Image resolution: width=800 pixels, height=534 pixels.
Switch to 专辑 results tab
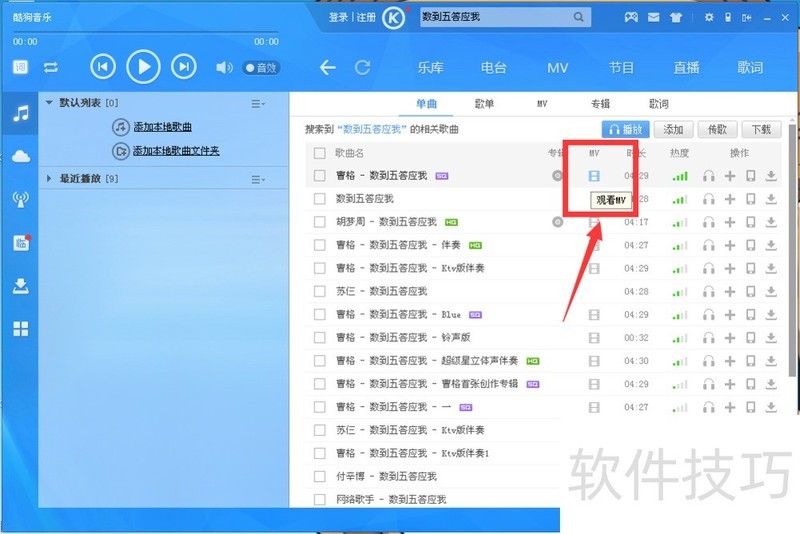point(601,104)
